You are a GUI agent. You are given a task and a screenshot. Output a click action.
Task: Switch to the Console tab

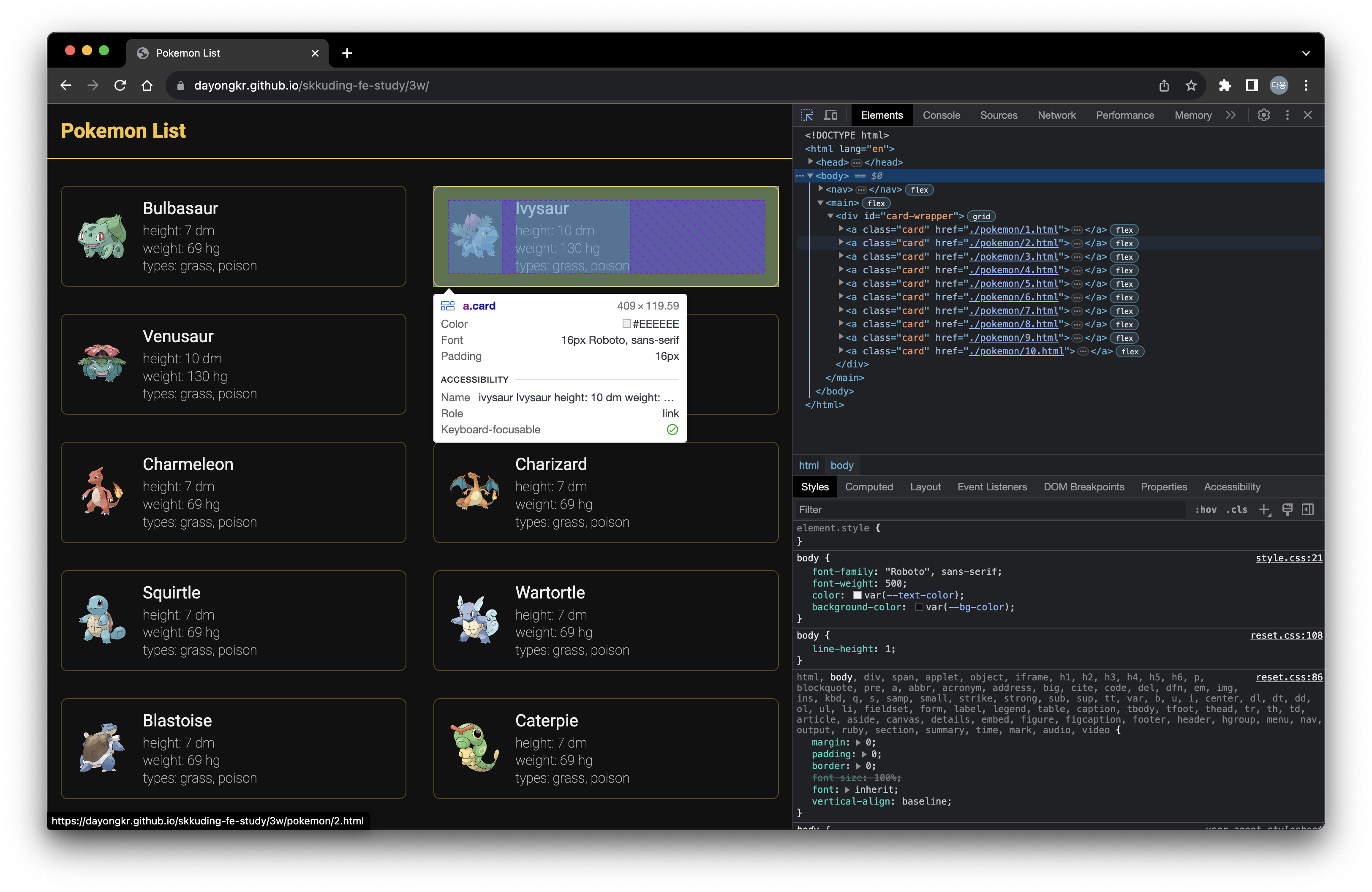click(x=942, y=115)
